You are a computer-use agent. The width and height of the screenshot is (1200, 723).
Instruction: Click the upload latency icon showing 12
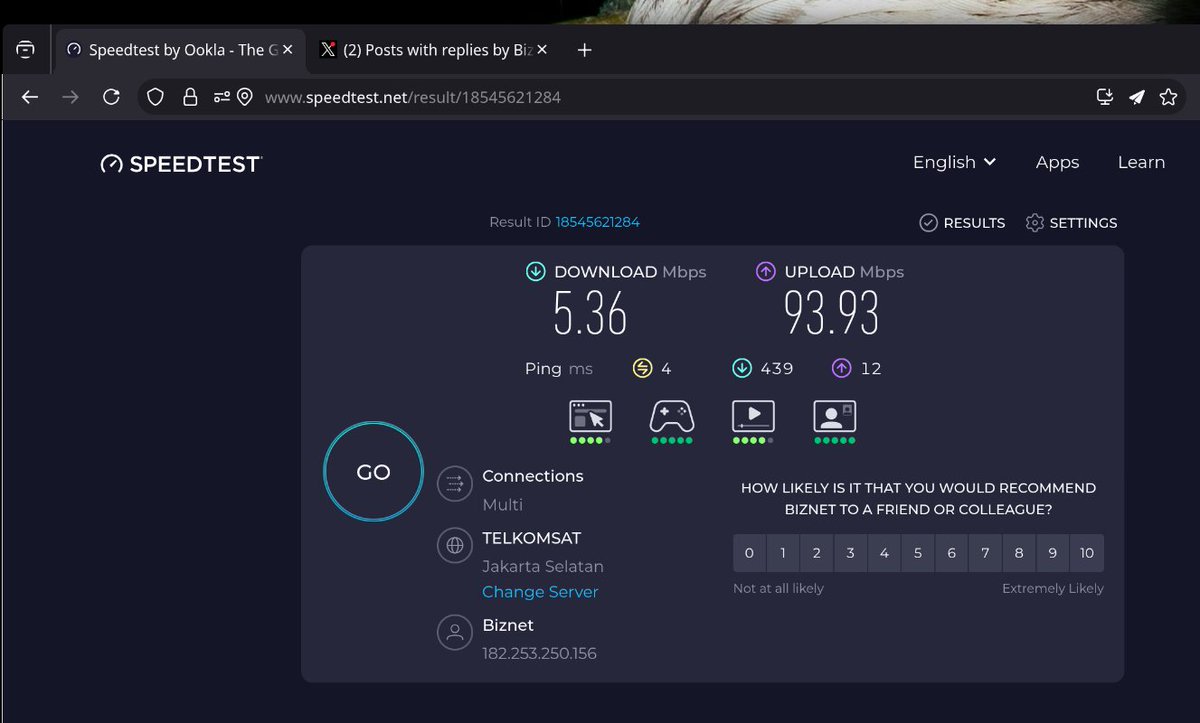[842, 369]
